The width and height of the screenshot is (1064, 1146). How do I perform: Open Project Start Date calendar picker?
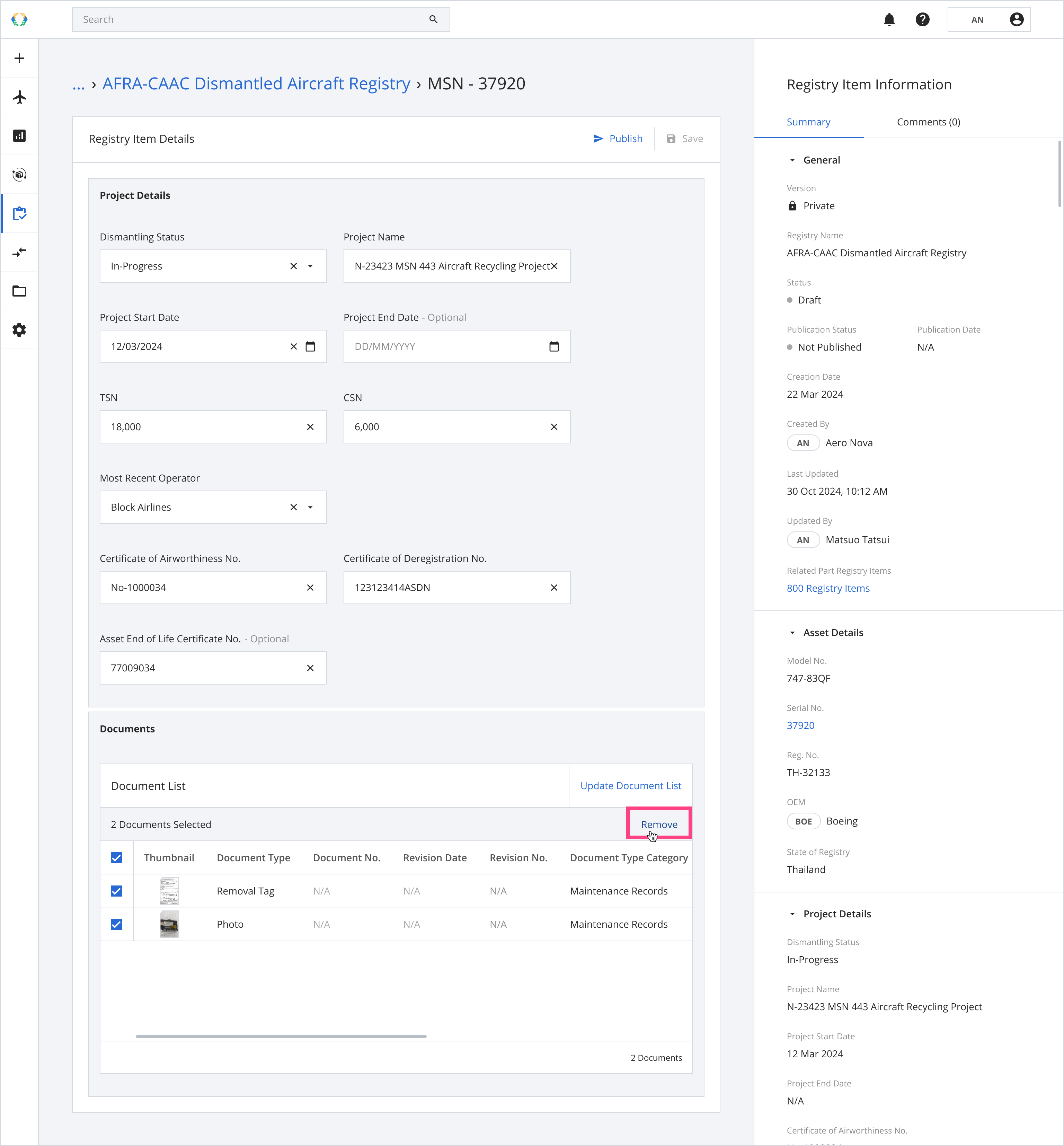[x=310, y=347]
